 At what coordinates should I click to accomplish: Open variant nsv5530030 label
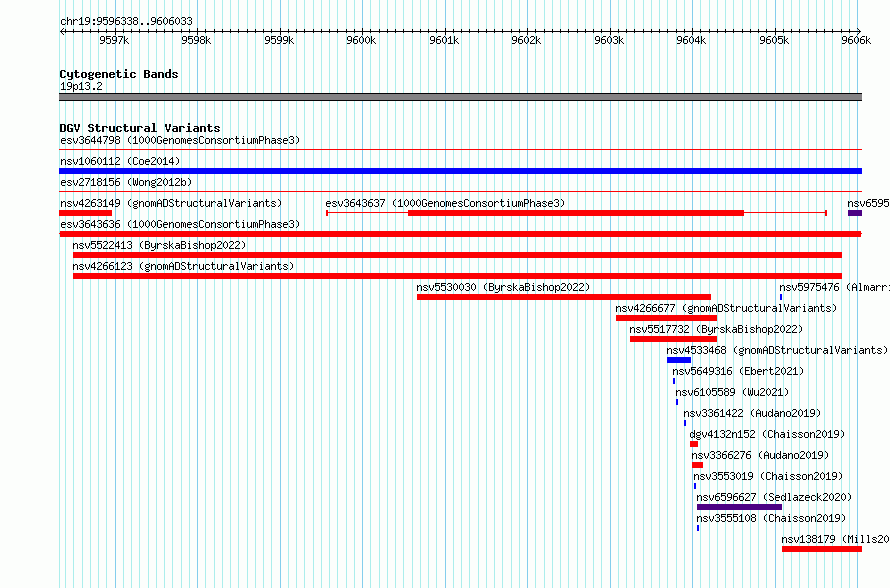(503, 287)
